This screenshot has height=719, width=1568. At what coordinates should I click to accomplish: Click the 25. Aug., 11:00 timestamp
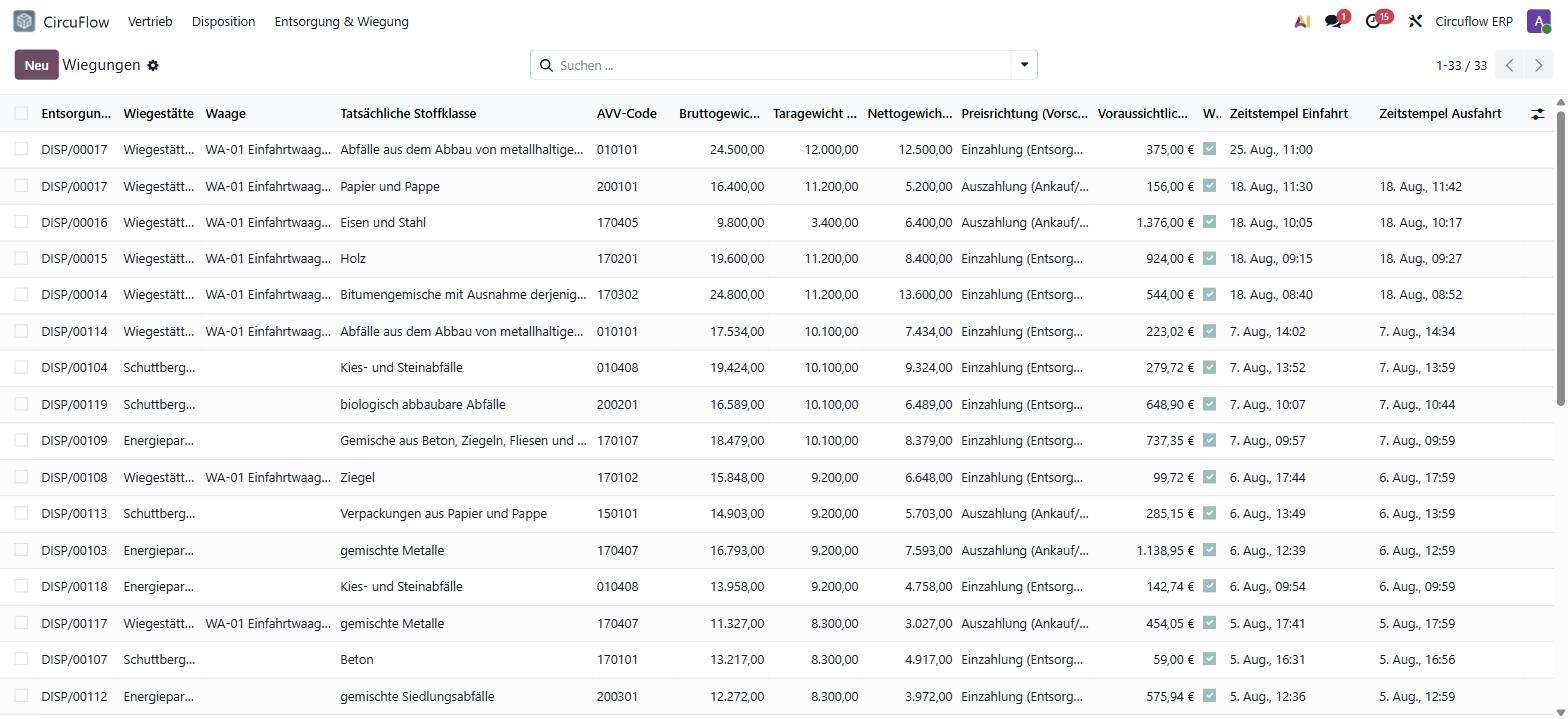click(1271, 149)
